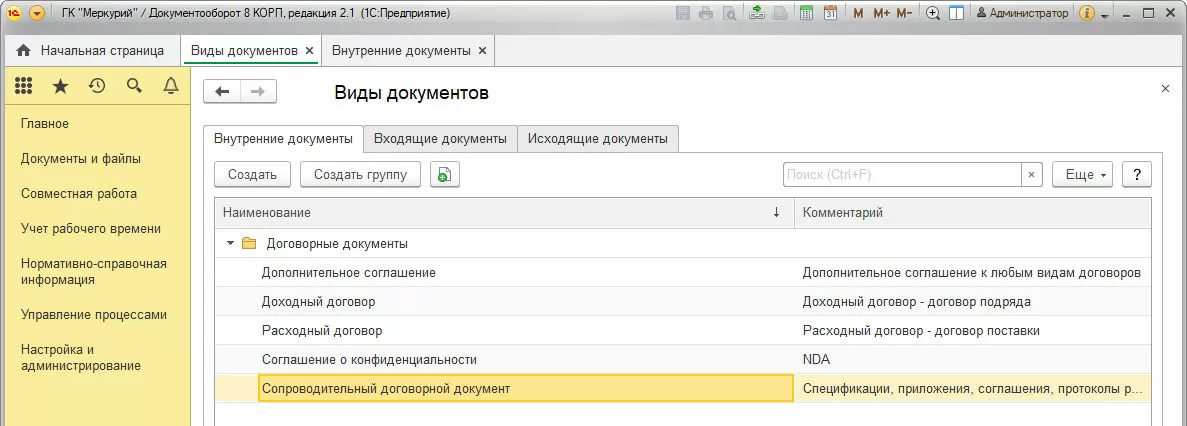1187x426 pixels.
Task: Close the Виды документов tab
Action: click(309, 50)
